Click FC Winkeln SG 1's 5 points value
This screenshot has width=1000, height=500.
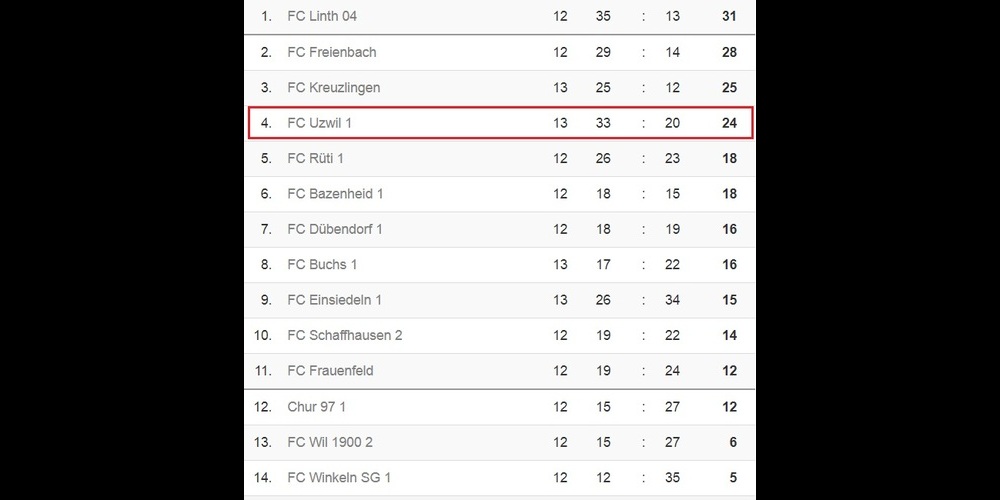[733, 478]
